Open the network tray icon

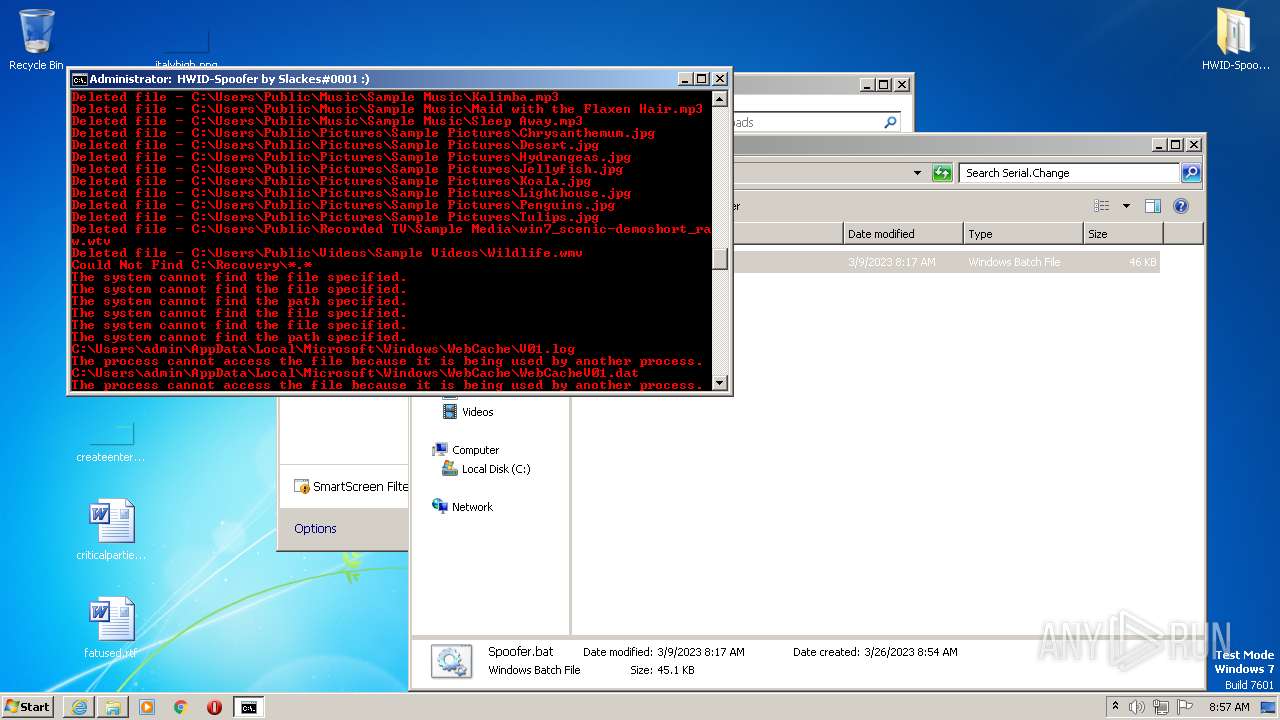[1160, 707]
